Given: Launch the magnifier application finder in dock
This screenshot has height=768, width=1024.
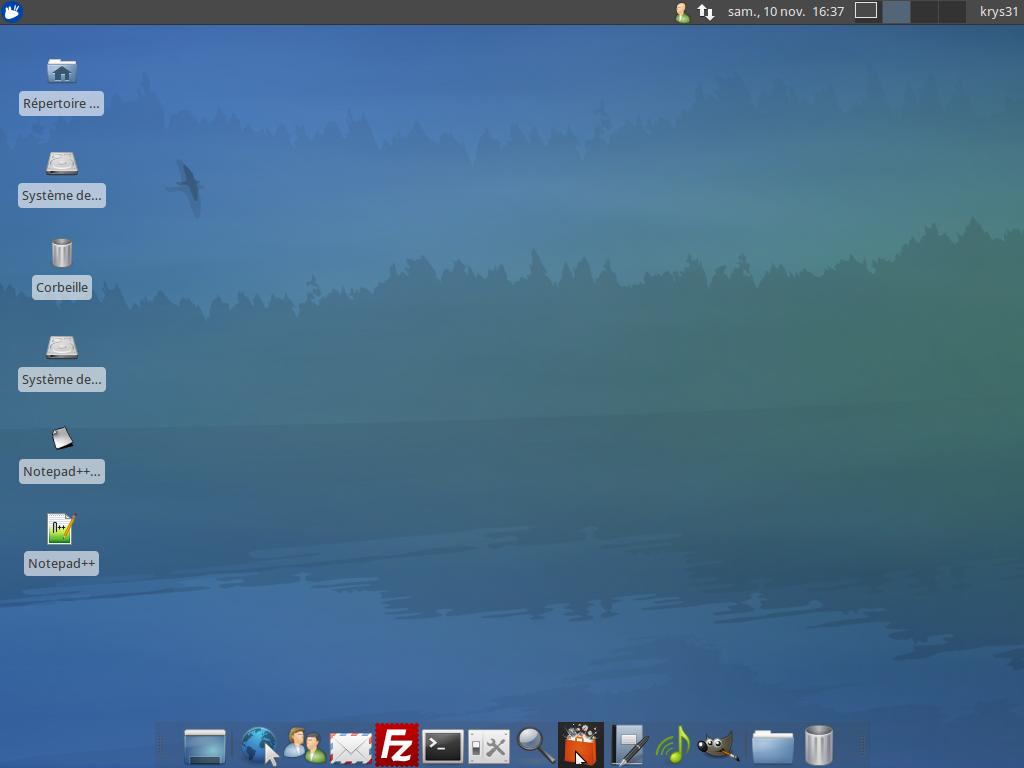Looking at the screenshot, I should tap(536, 746).
